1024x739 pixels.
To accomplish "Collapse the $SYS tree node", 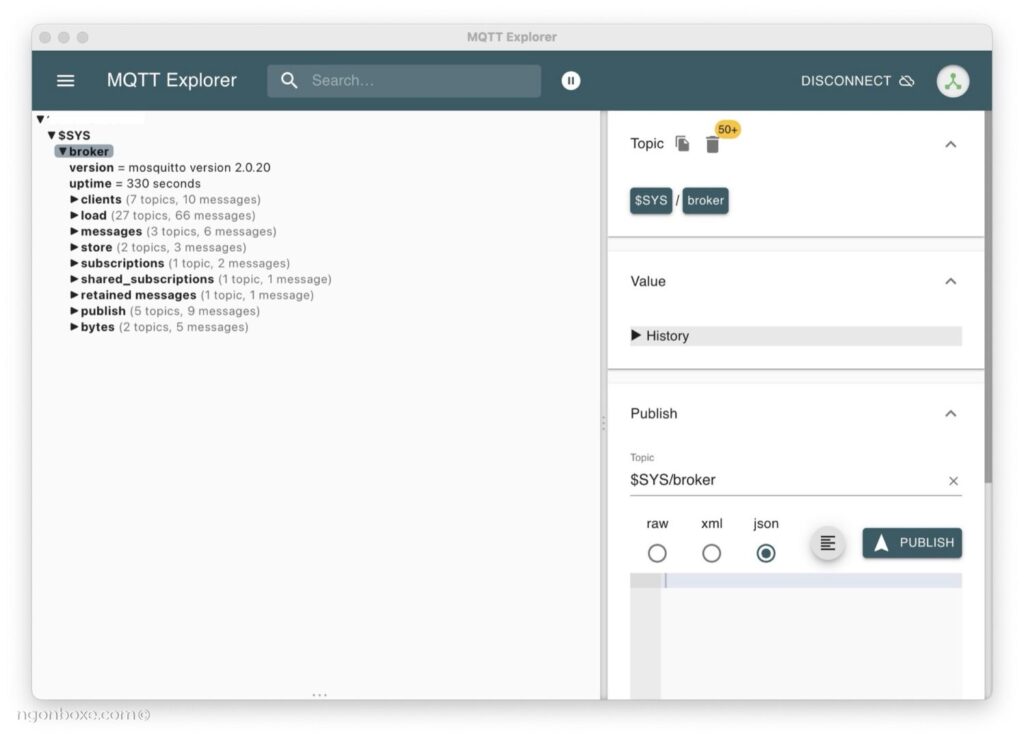I will [51, 135].
